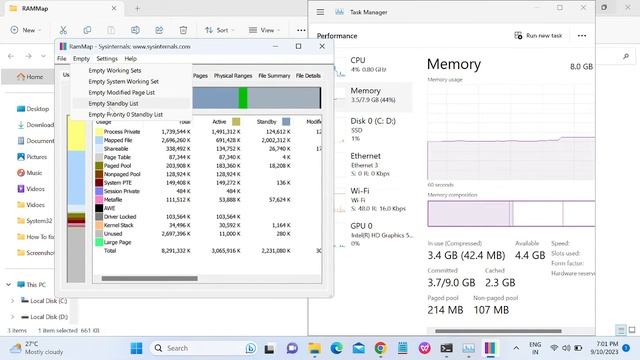Show hidden system tray icons
The image size is (640, 360).
coord(516,348)
